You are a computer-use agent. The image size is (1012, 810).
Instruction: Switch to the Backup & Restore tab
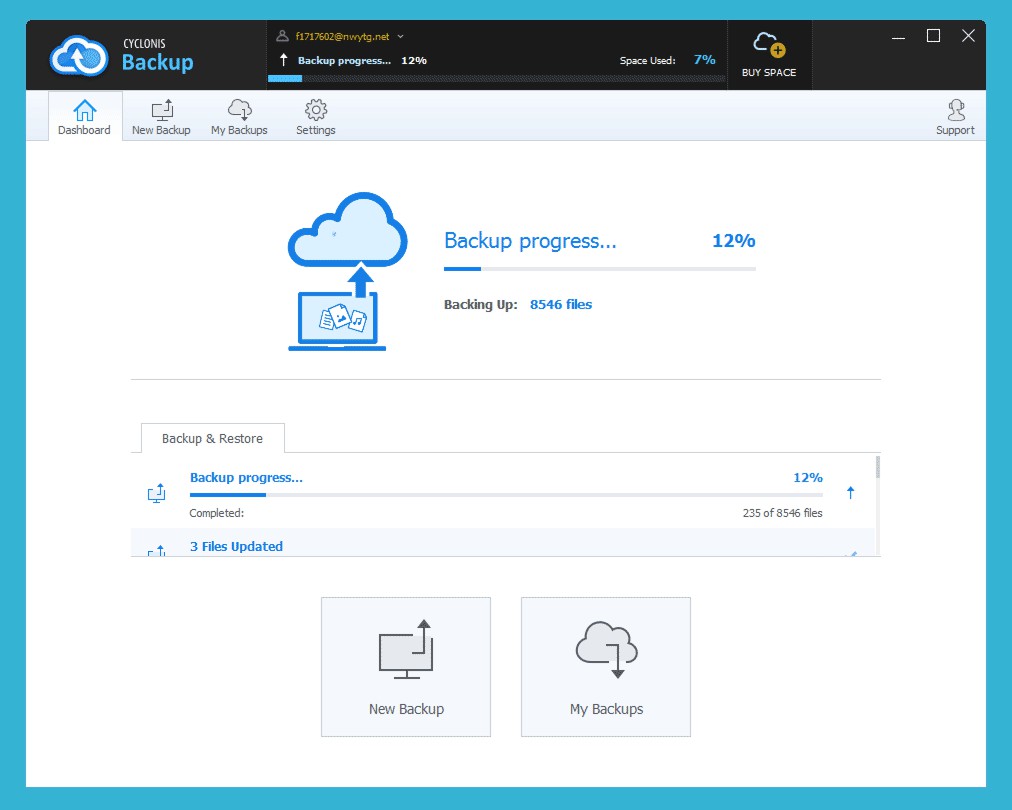pyautogui.click(x=211, y=438)
